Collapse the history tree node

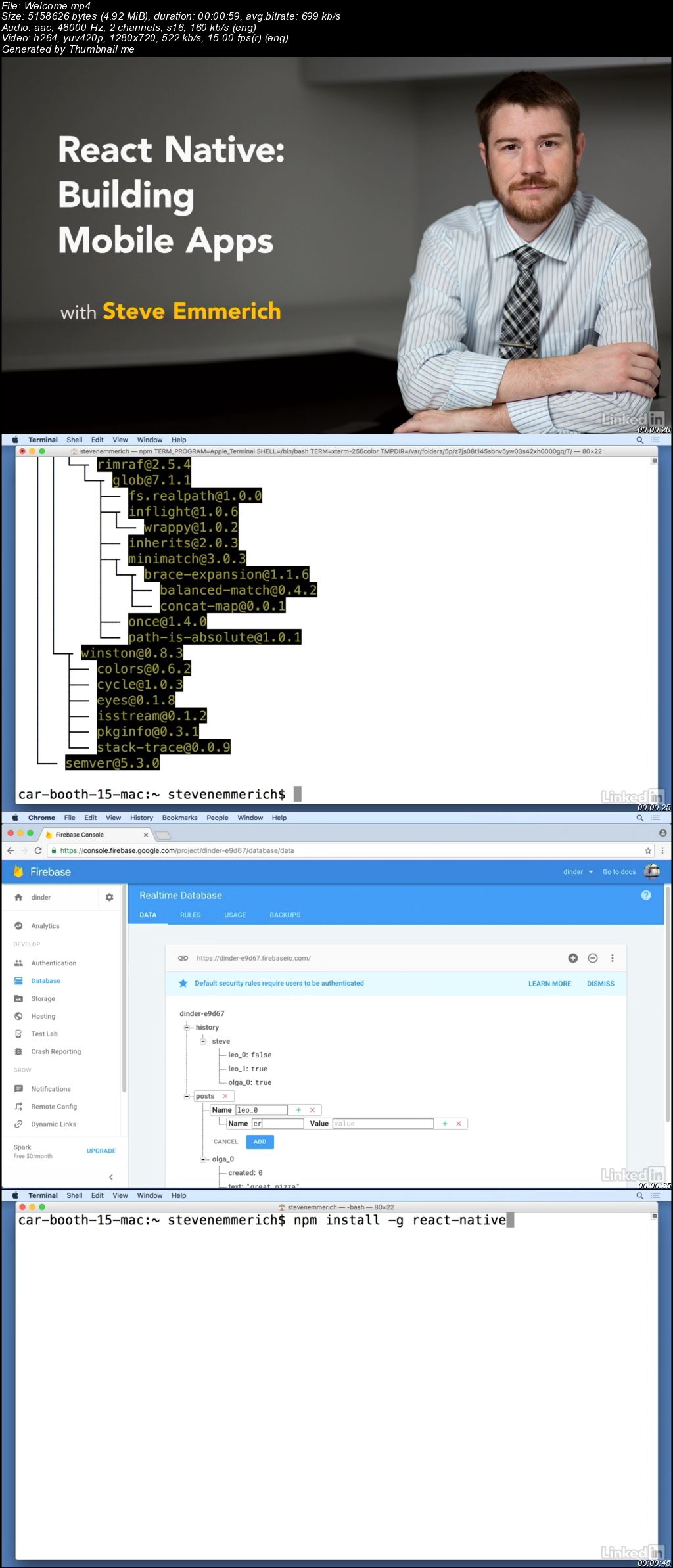coord(187,1027)
